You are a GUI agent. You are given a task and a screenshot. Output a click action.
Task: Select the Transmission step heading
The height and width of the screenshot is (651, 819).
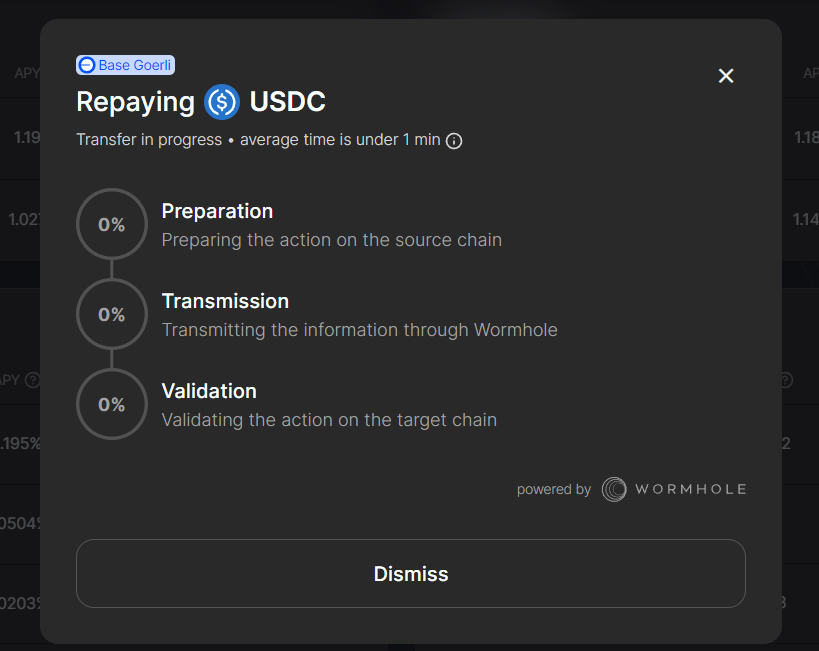point(225,301)
